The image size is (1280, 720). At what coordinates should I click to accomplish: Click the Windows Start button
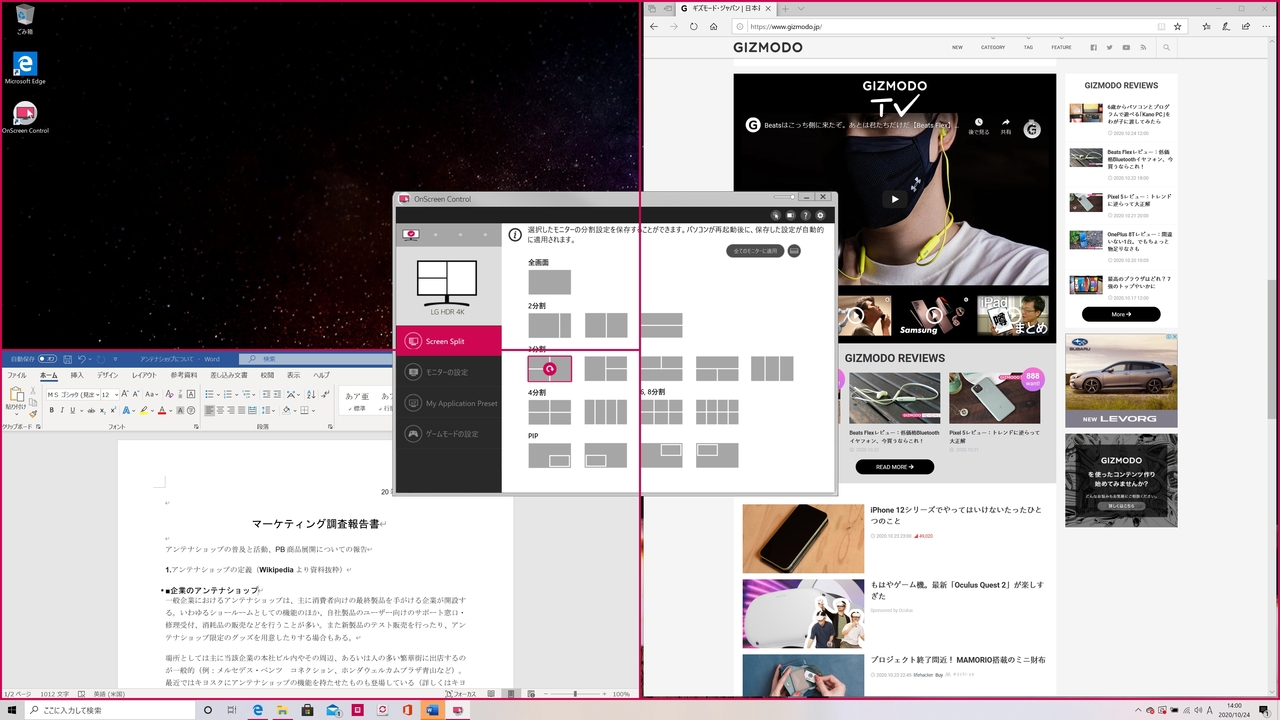click(13, 710)
